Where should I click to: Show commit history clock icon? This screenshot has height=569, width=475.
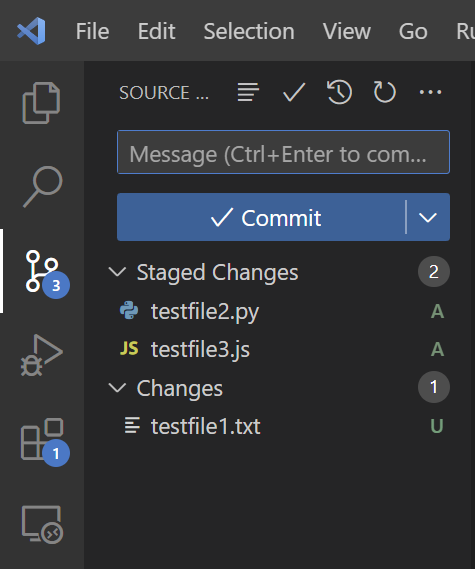coord(339,92)
